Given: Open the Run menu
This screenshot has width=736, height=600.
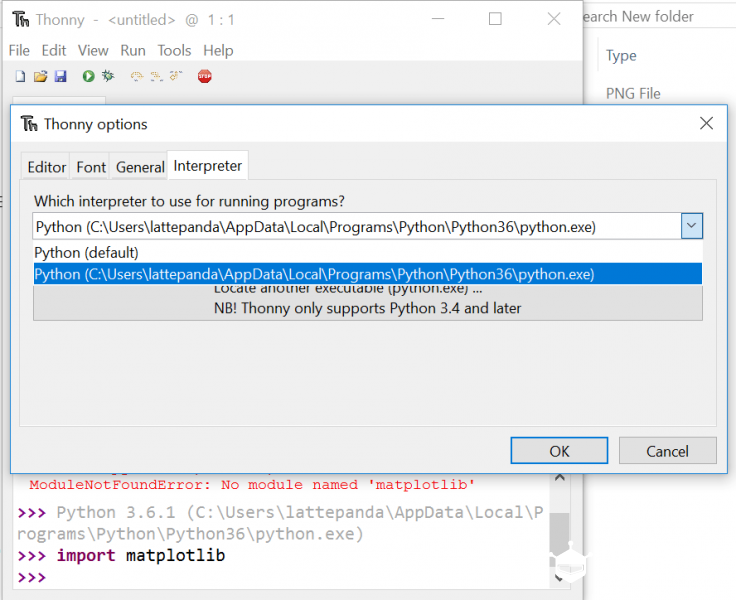Looking at the screenshot, I should pyautogui.click(x=133, y=50).
